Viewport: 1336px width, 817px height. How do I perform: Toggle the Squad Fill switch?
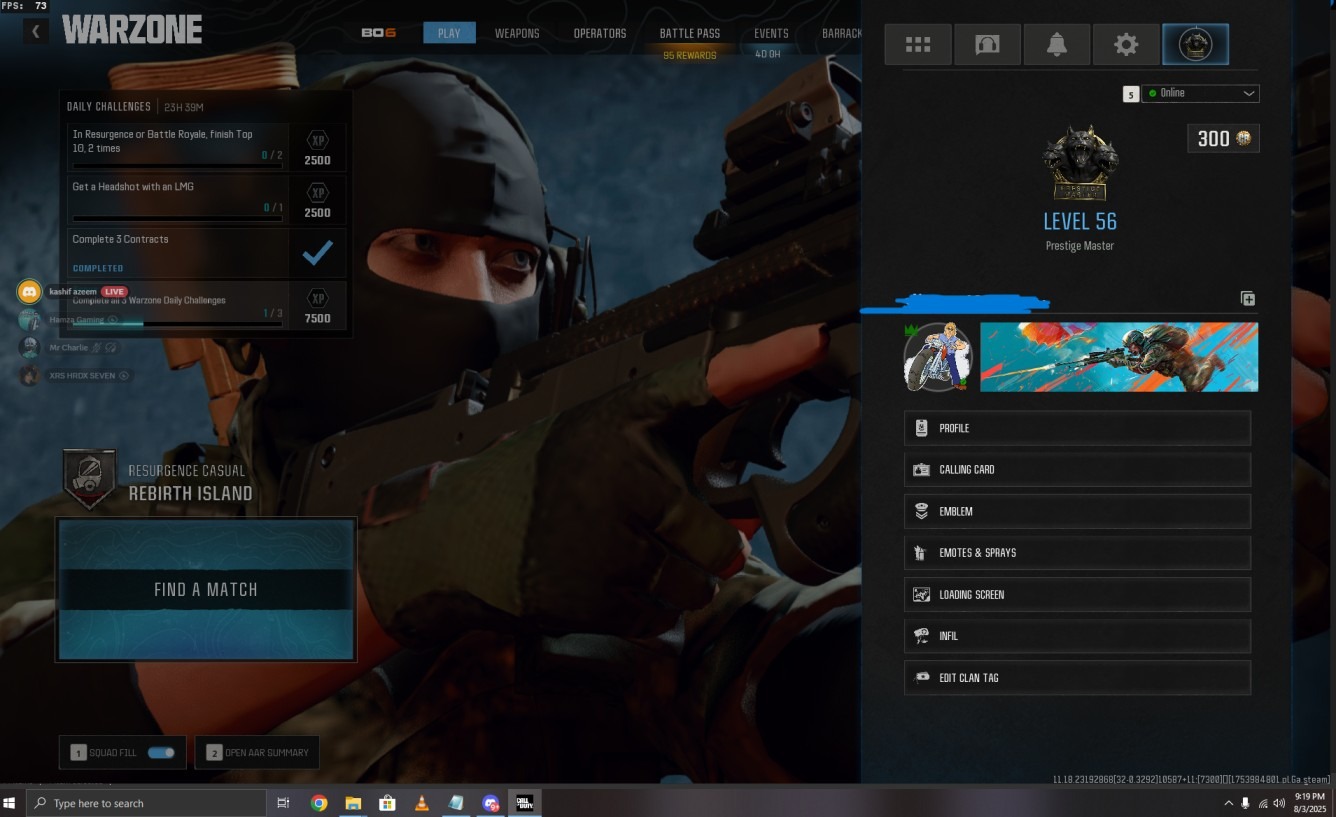pos(161,752)
